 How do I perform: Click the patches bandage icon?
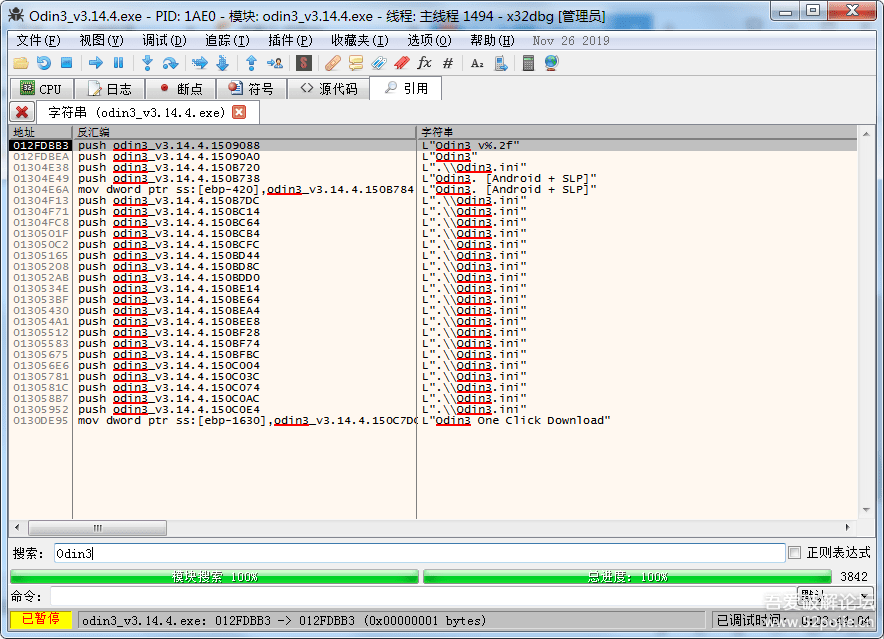pyautogui.click(x=333, y=63)
